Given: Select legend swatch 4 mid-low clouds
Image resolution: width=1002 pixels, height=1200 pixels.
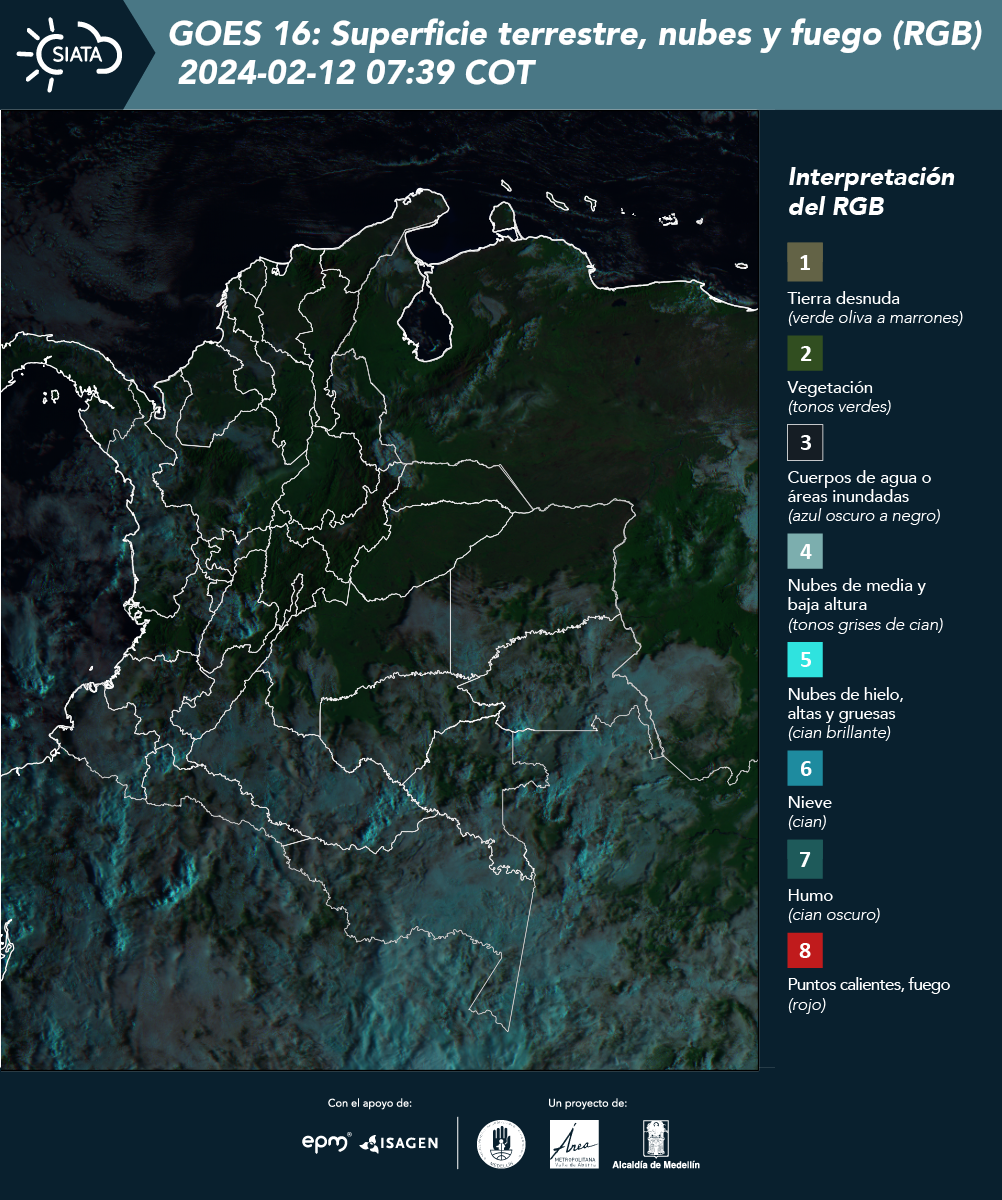Looking at the screenshot, I should click(805, 550).
